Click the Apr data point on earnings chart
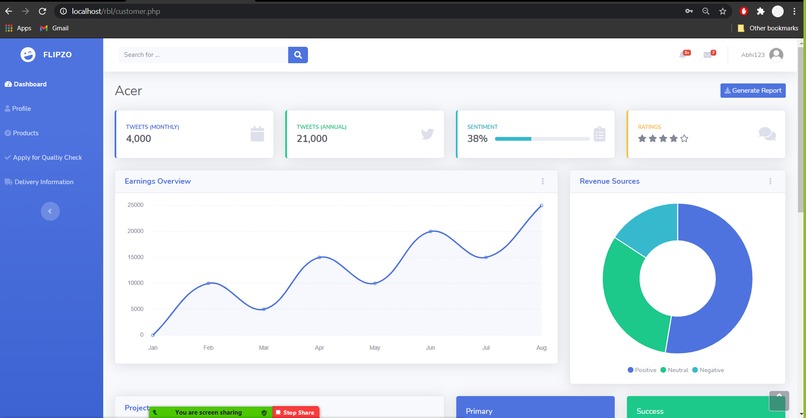Image resolution: width=806 pixels, height=418 pixels. [x=319, y=257]
